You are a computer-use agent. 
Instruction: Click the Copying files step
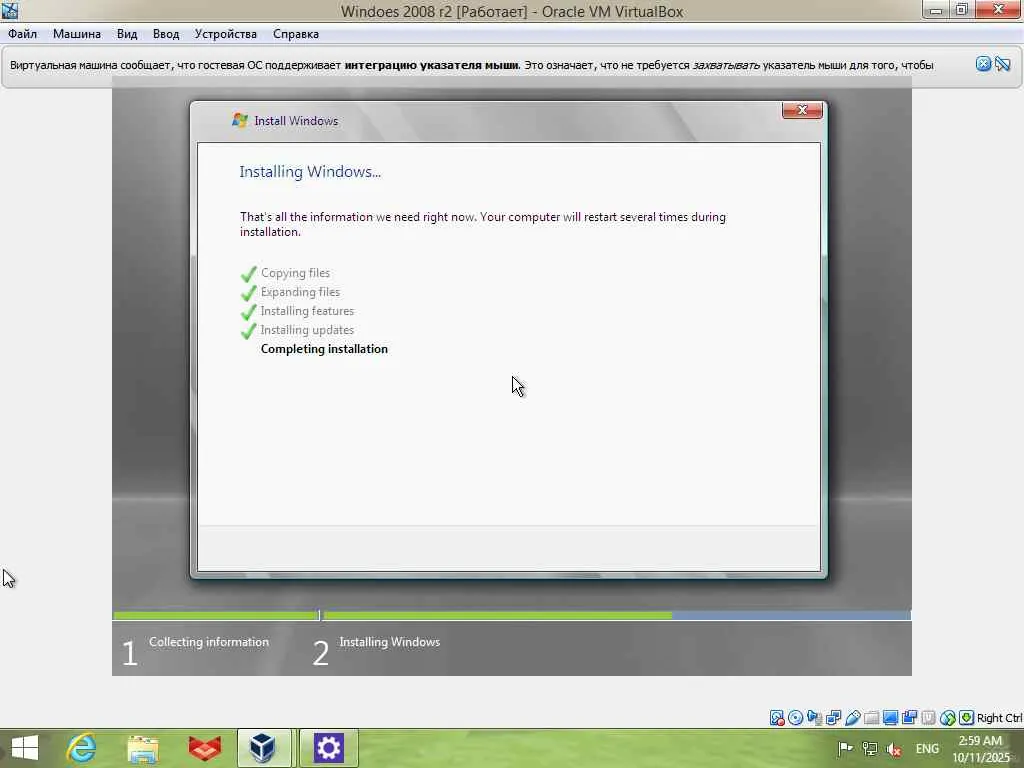pos(295,273)
